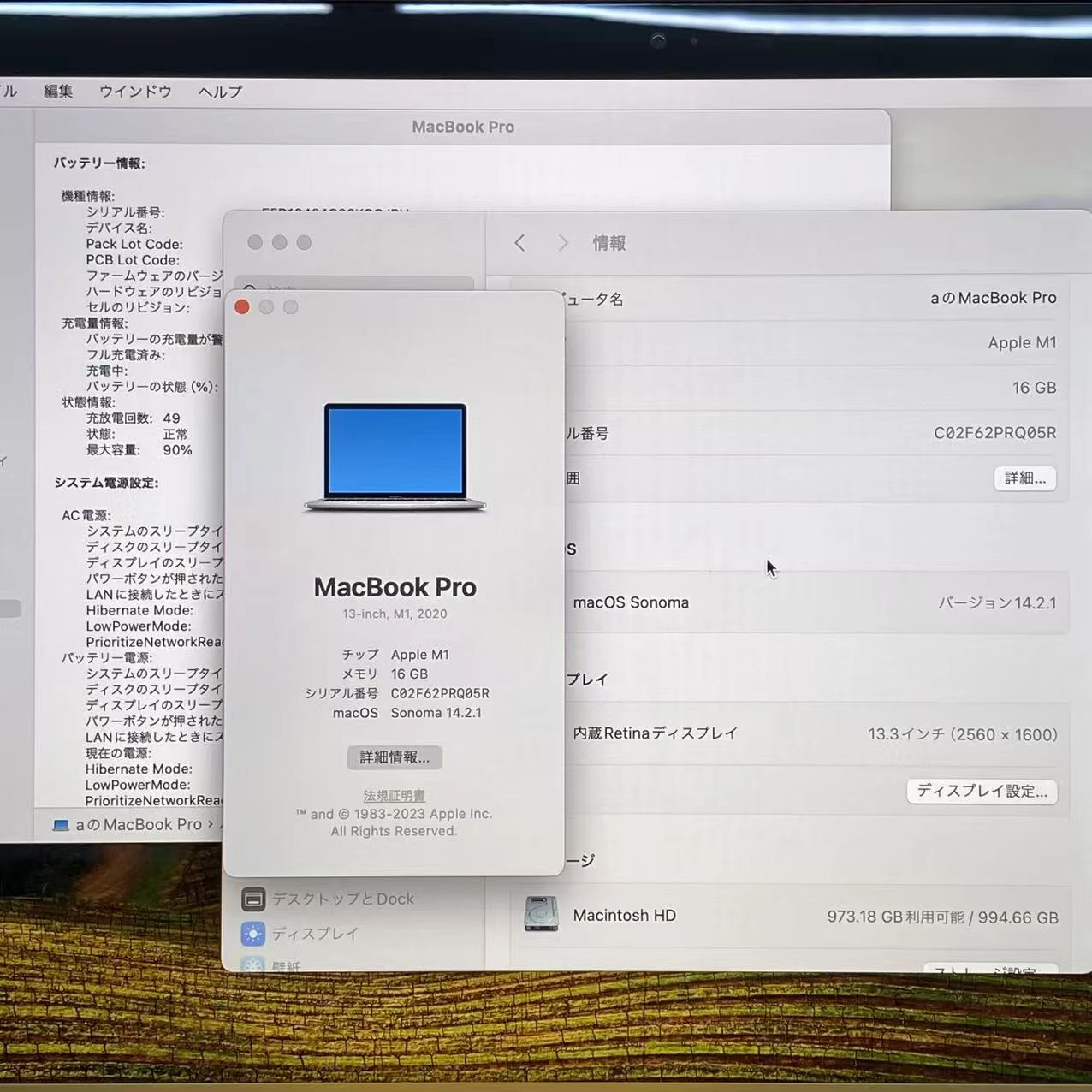Click the 詳細... button near the serial number section
This screenshot has height=1092, width=1092.
pyautogui.click(x=1024, y=478)
